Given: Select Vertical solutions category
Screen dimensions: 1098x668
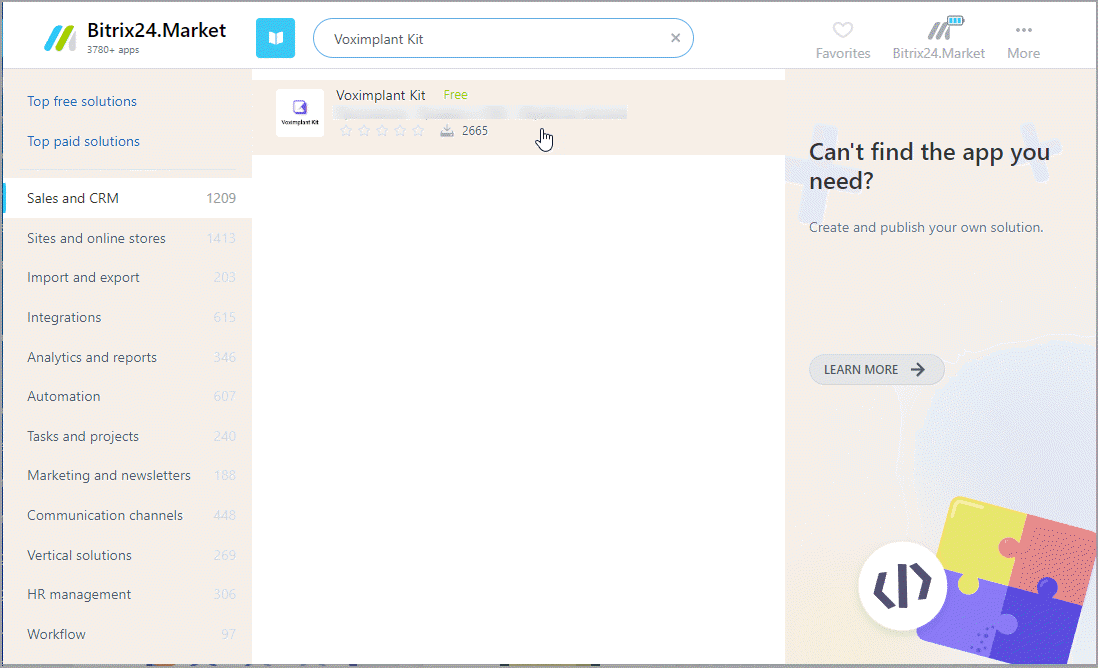Looking at the screenshot, I should (127, 555).
